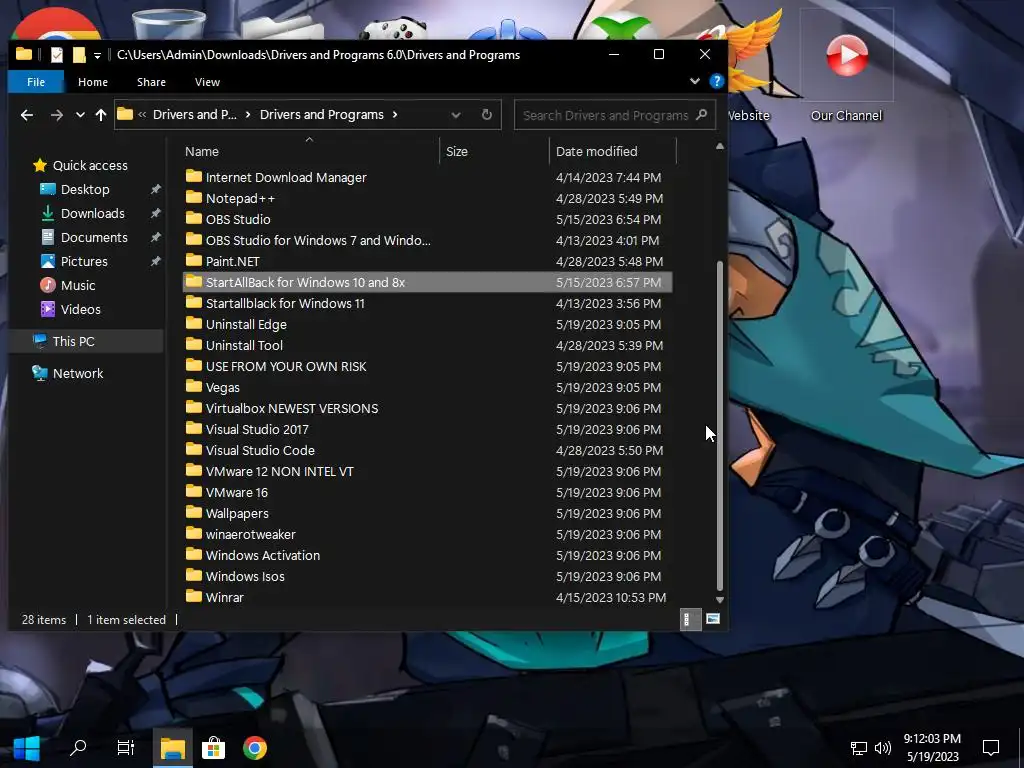Select Quick access in navigation pane
The image size is (1024, 768).
tap(90, 165)
